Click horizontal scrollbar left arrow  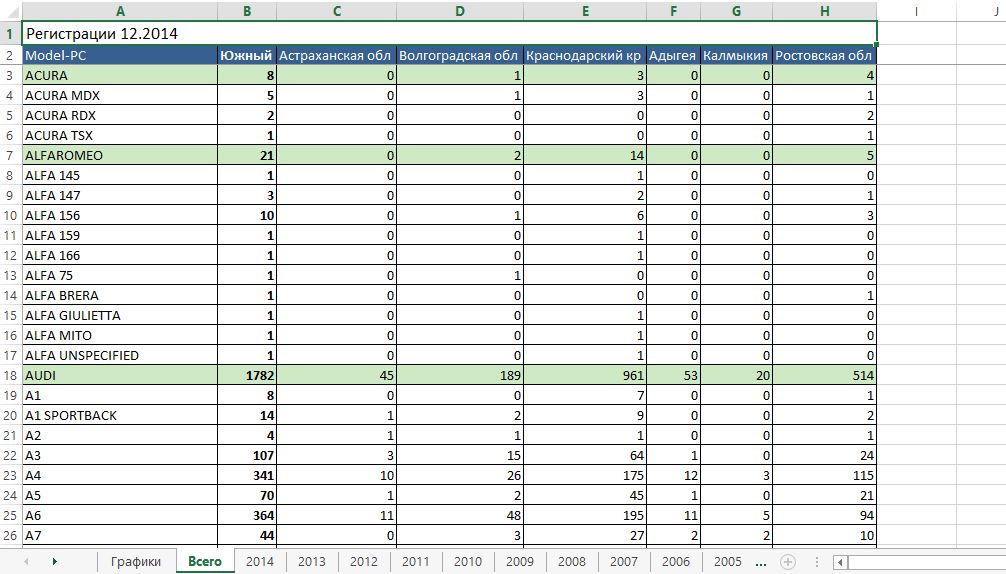pyautogui.click(x=840, y=562)
